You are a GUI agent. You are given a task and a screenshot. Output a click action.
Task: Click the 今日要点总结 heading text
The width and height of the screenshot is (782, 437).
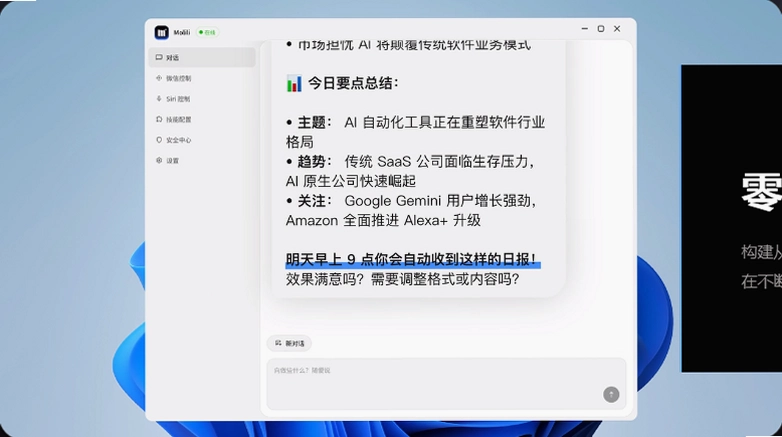click(x=353, y=83)
